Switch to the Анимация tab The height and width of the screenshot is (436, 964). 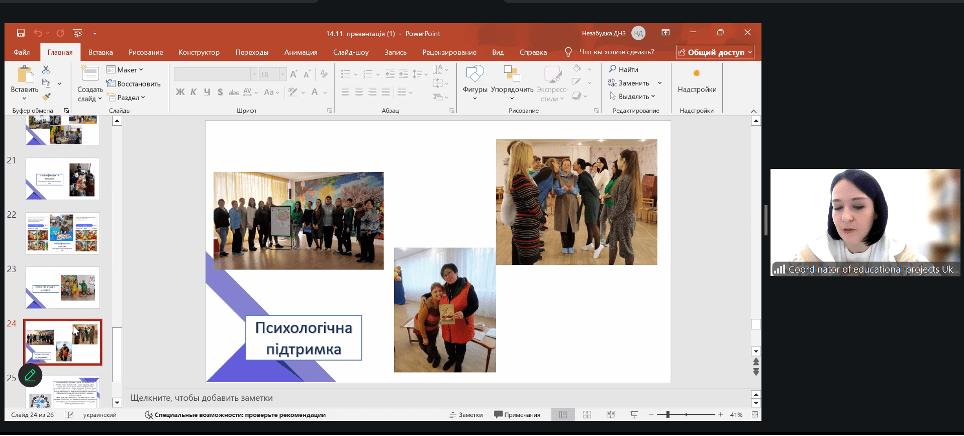point(300,52)
